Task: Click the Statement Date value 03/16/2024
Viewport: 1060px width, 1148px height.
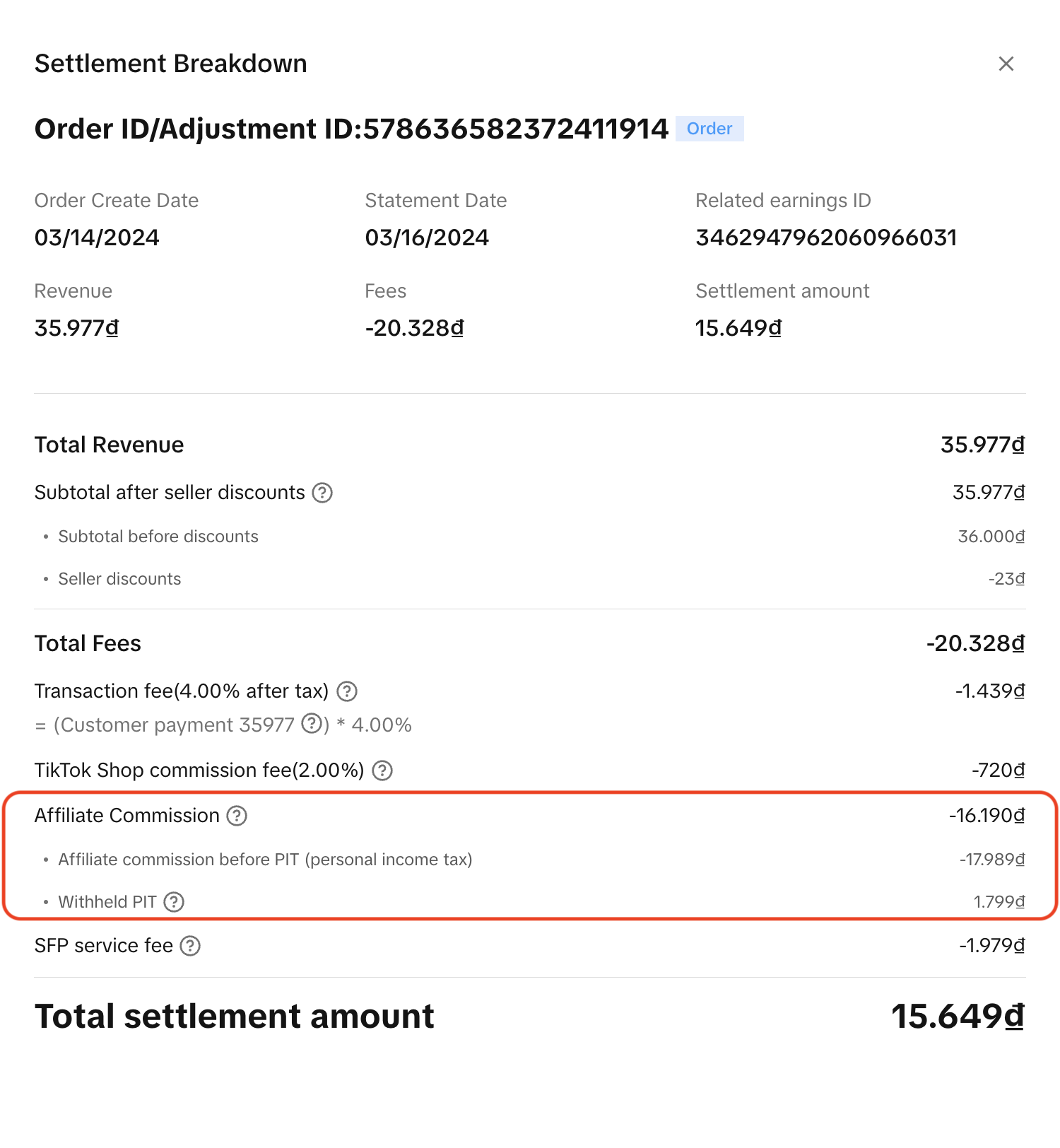Action: (427, 238)
